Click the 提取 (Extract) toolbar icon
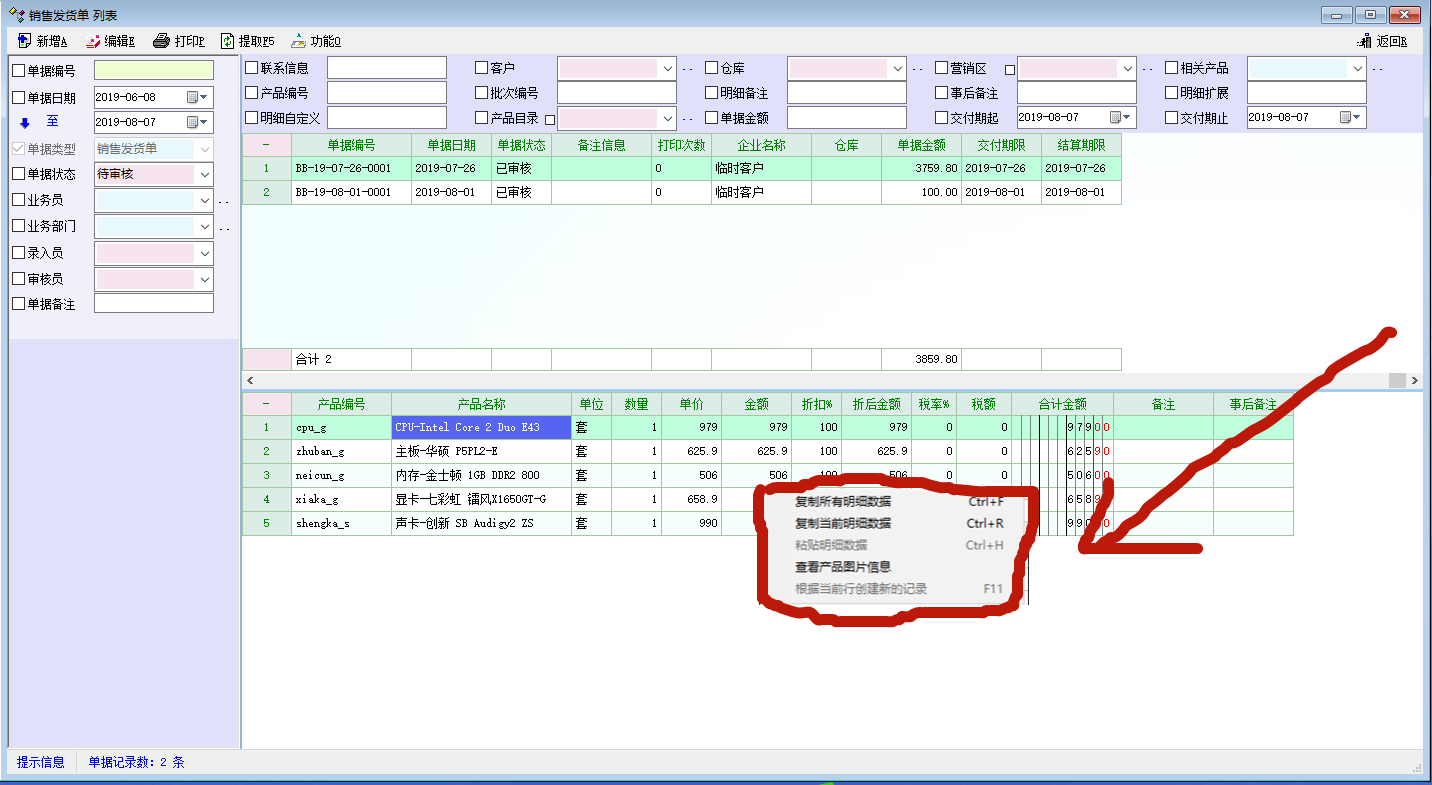Image resolution: width=1432 pixels, height=785 pixels. (x=227, y=41)
